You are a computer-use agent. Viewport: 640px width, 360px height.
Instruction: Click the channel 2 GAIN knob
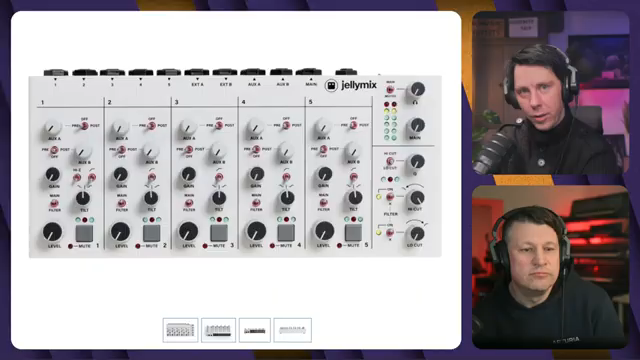[x=120, y=175]
